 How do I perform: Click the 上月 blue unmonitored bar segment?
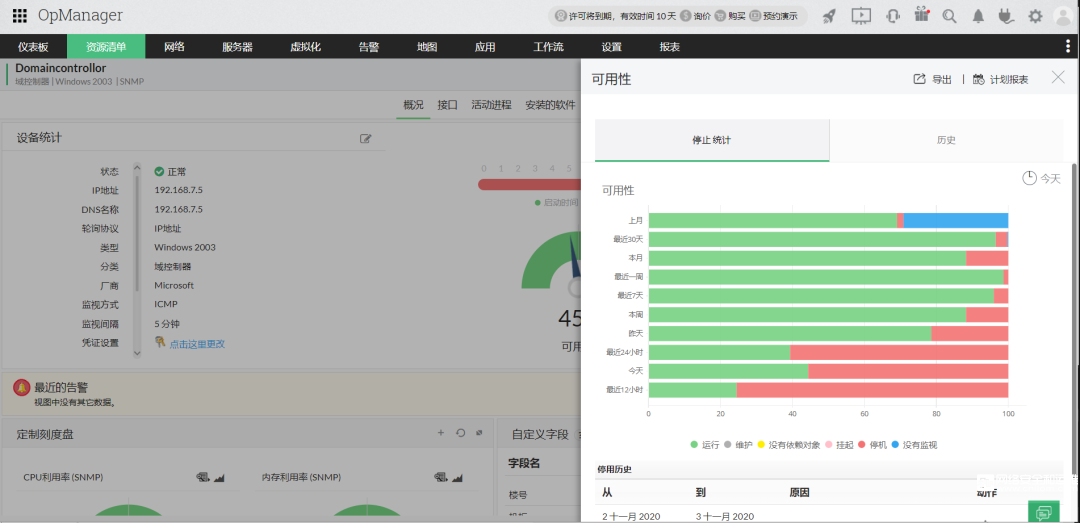[x=955, y=221]
